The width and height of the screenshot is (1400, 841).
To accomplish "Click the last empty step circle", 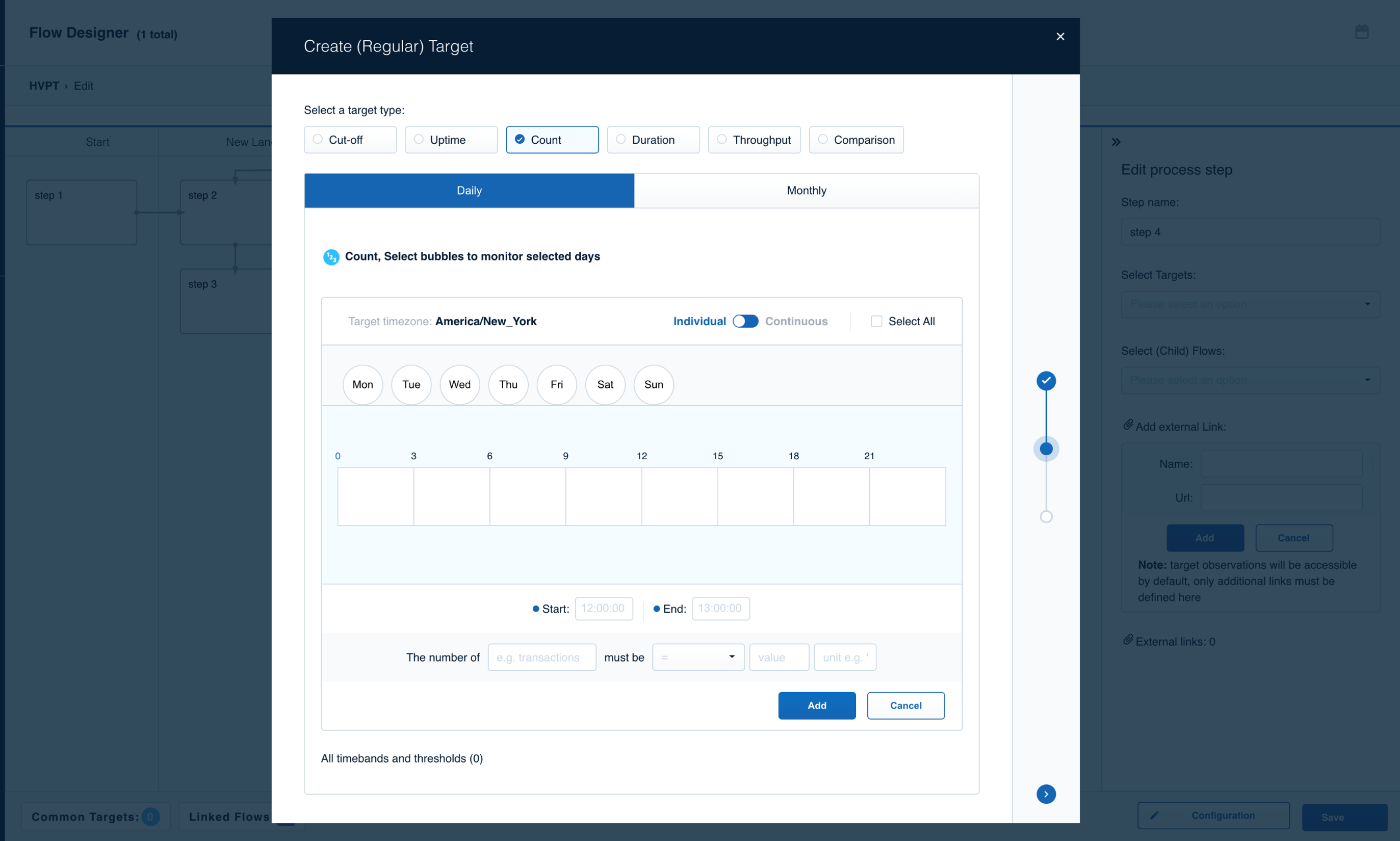I will [1046, 516].
